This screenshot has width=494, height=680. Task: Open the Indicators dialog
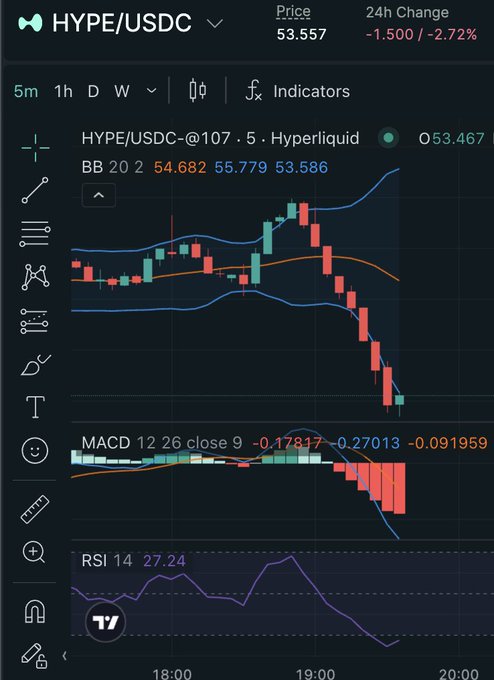(298, 91)
